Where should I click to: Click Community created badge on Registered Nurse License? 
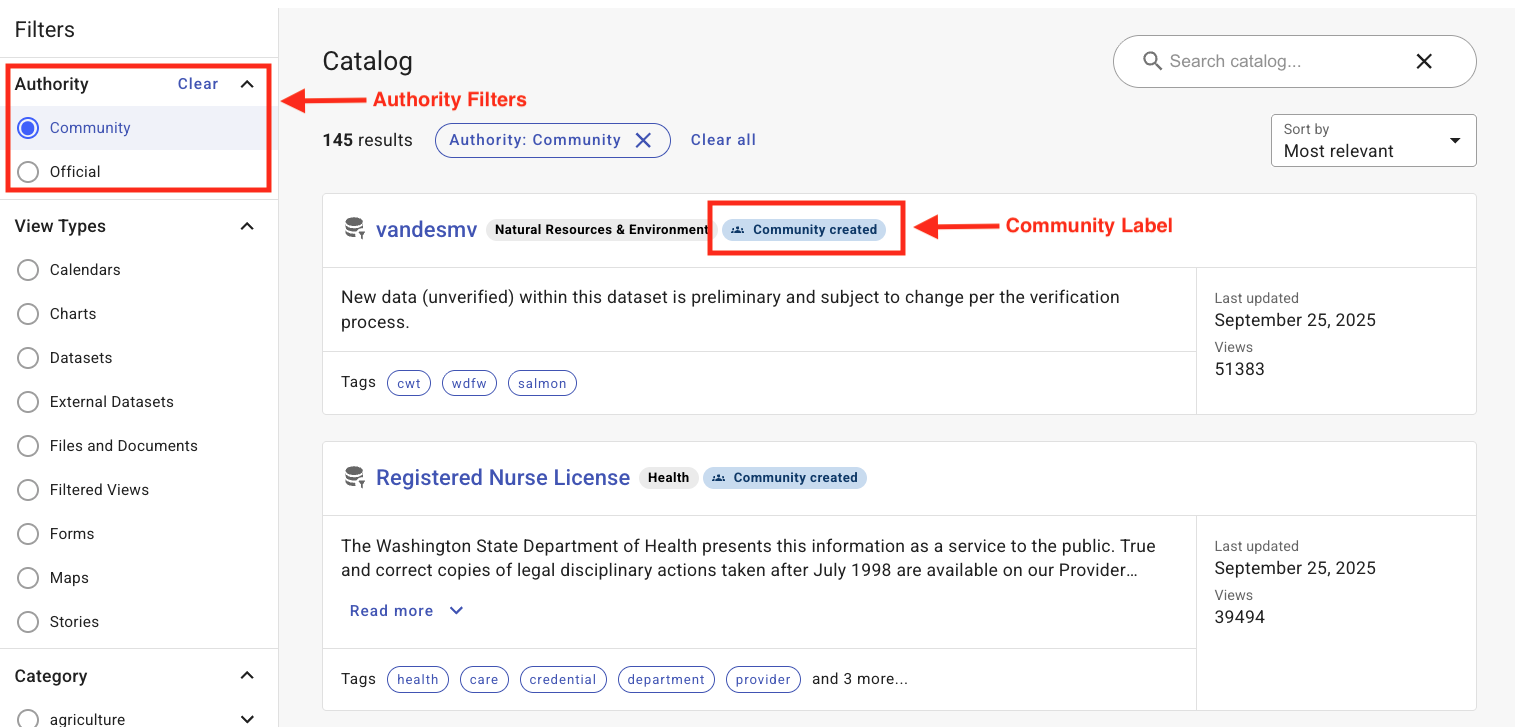785,477
